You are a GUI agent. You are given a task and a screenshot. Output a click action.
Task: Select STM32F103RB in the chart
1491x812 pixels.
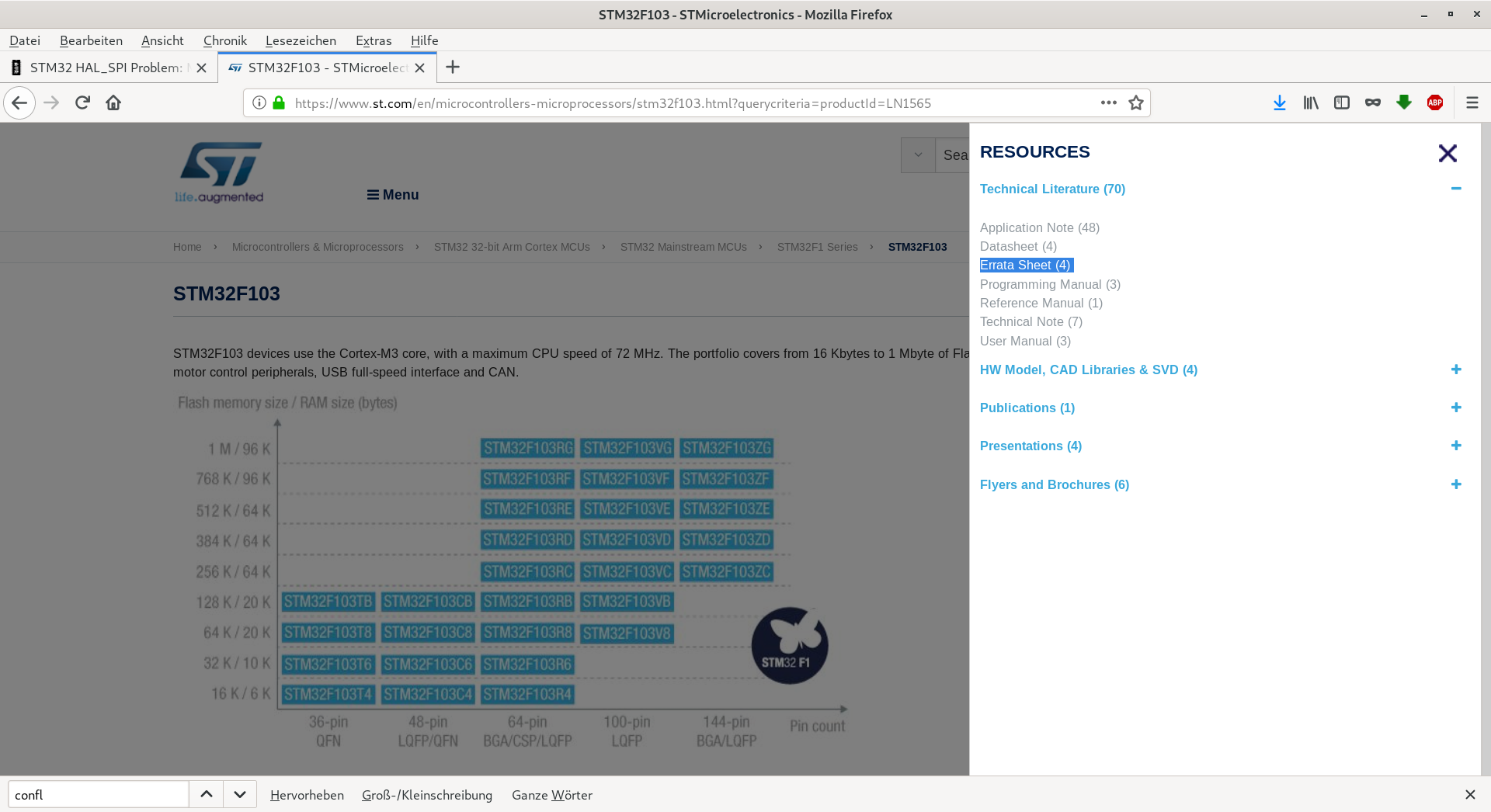pyautogui.click(x=527, y=602)
